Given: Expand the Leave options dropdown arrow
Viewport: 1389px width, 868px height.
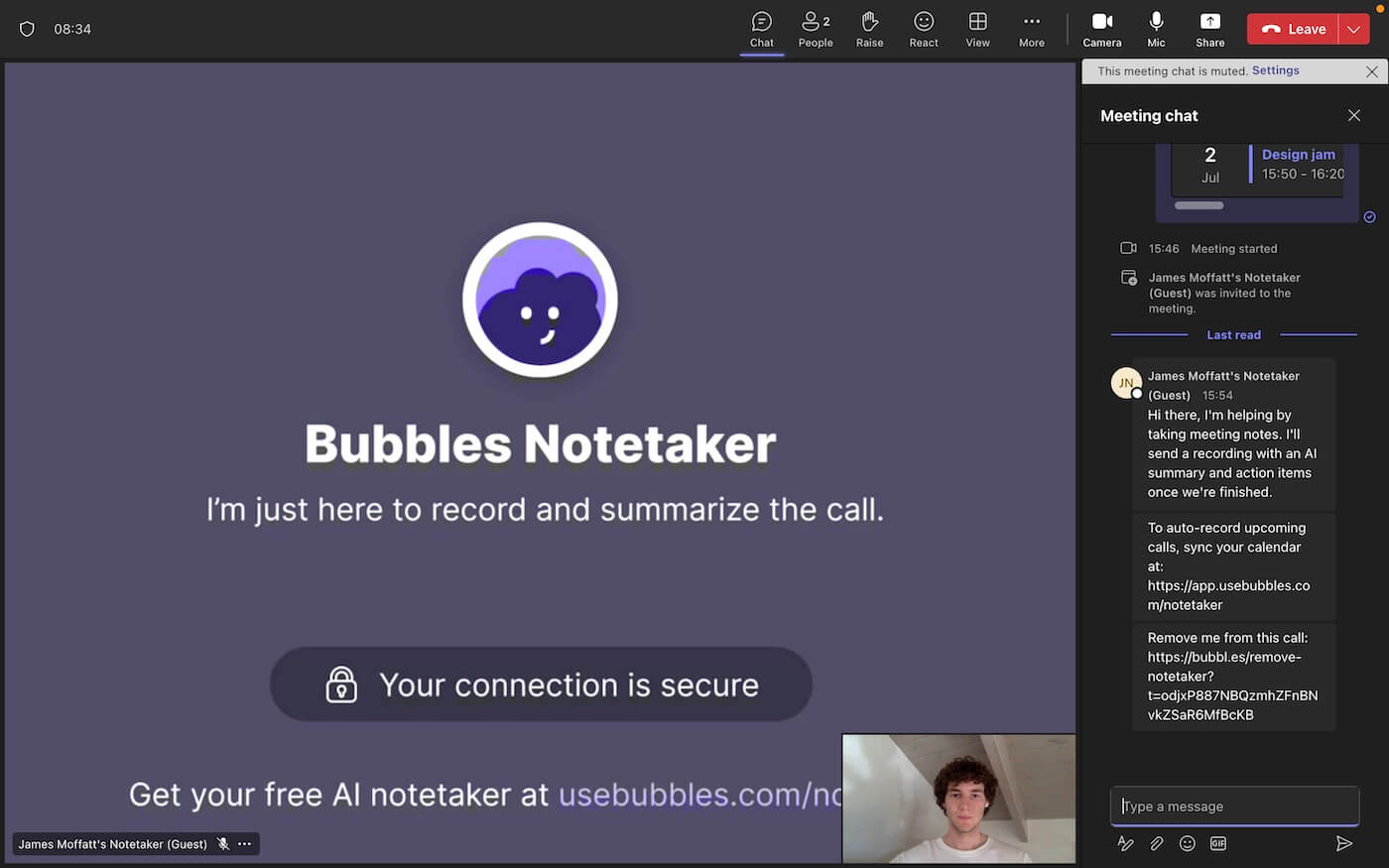Looking at the screenshot, I should (1354, 29).
